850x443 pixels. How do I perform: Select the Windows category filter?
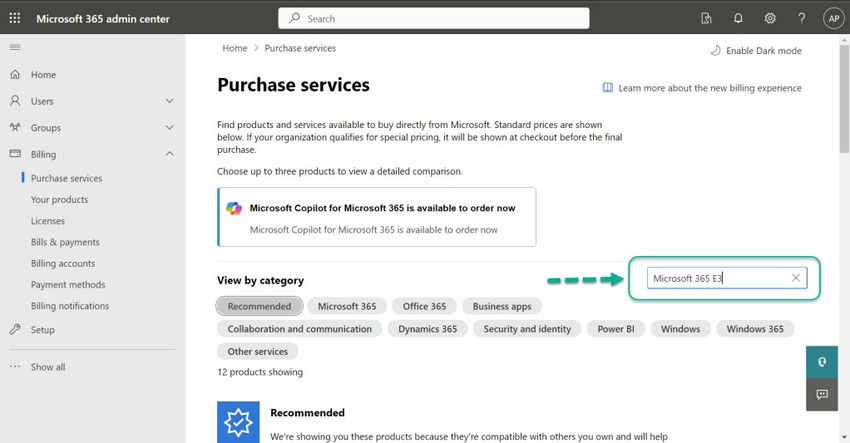click(x=680, y=329)
